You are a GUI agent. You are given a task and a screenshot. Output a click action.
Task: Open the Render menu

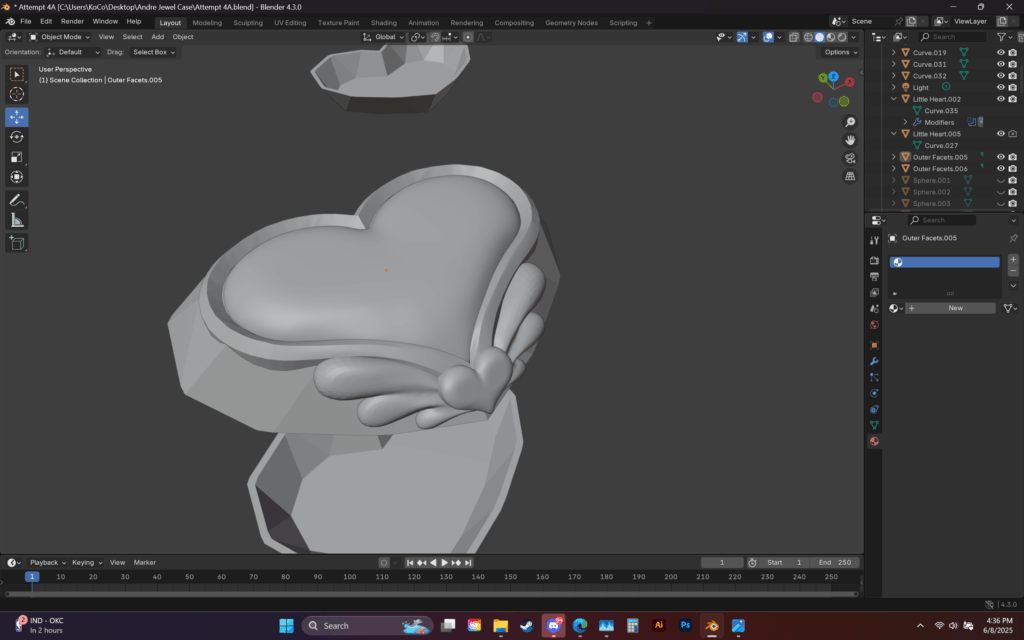[72, 22]
